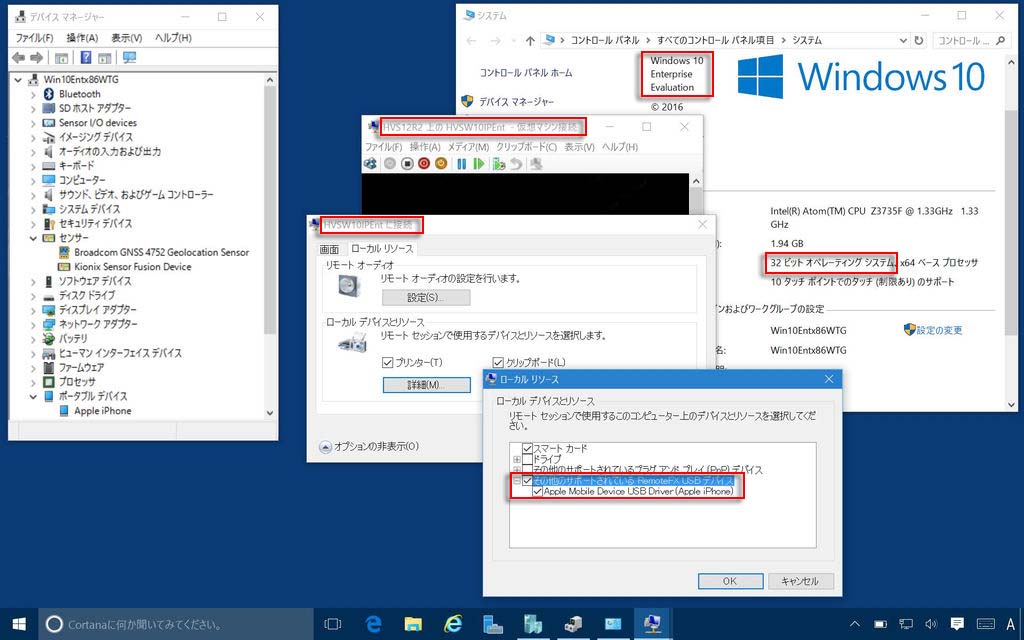Click the touch keyboard icon in system tray
1024x640 pixels.
(985, 624)
